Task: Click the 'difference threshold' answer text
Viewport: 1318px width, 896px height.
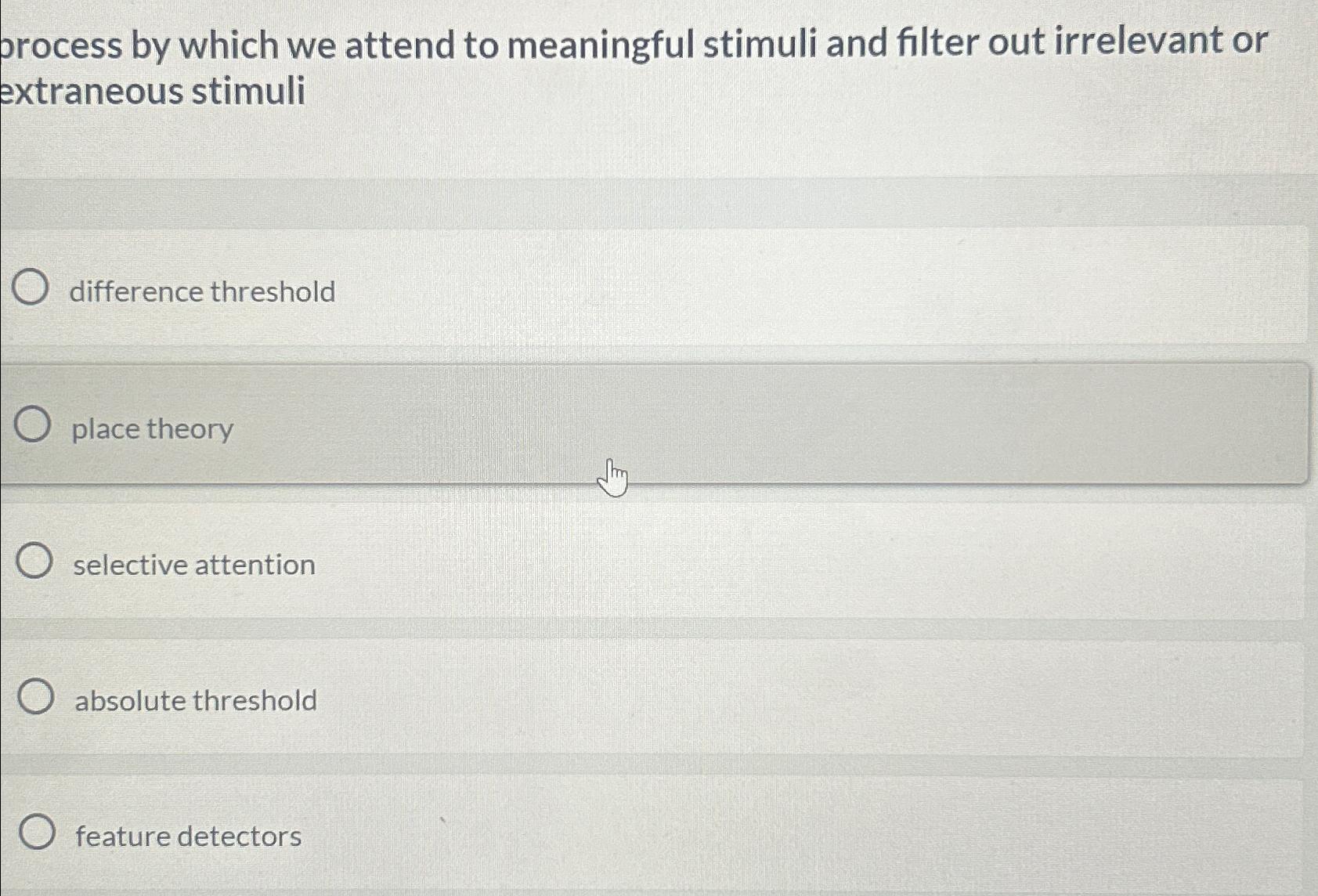Action: pyautogui.click(x=202, y=291)
